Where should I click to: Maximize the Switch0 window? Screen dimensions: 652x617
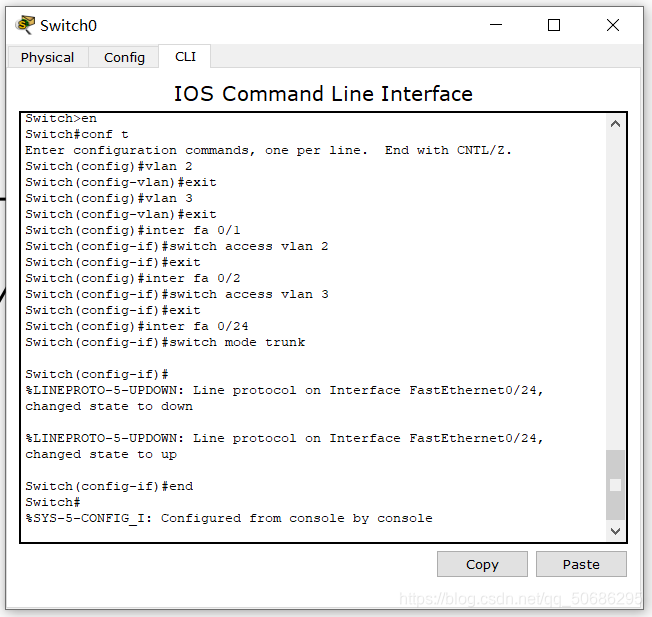(554, 25)
